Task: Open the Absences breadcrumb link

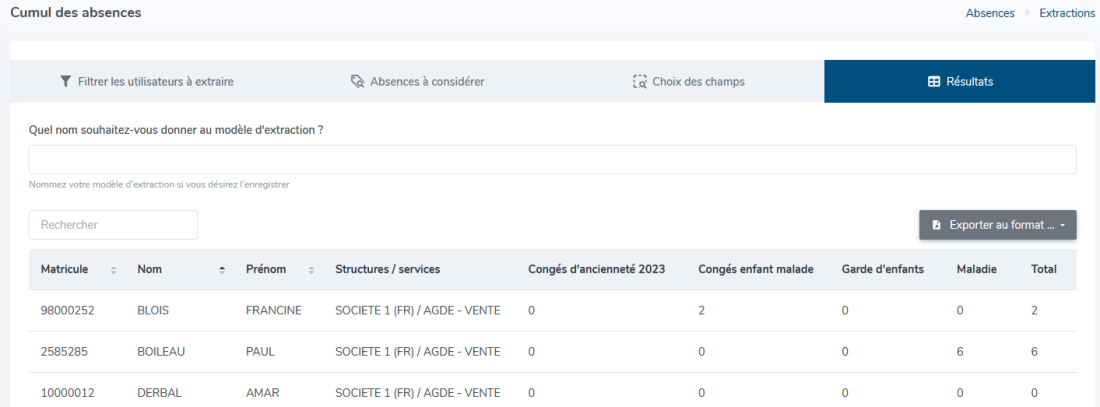Action: click(x=990, y=13)
